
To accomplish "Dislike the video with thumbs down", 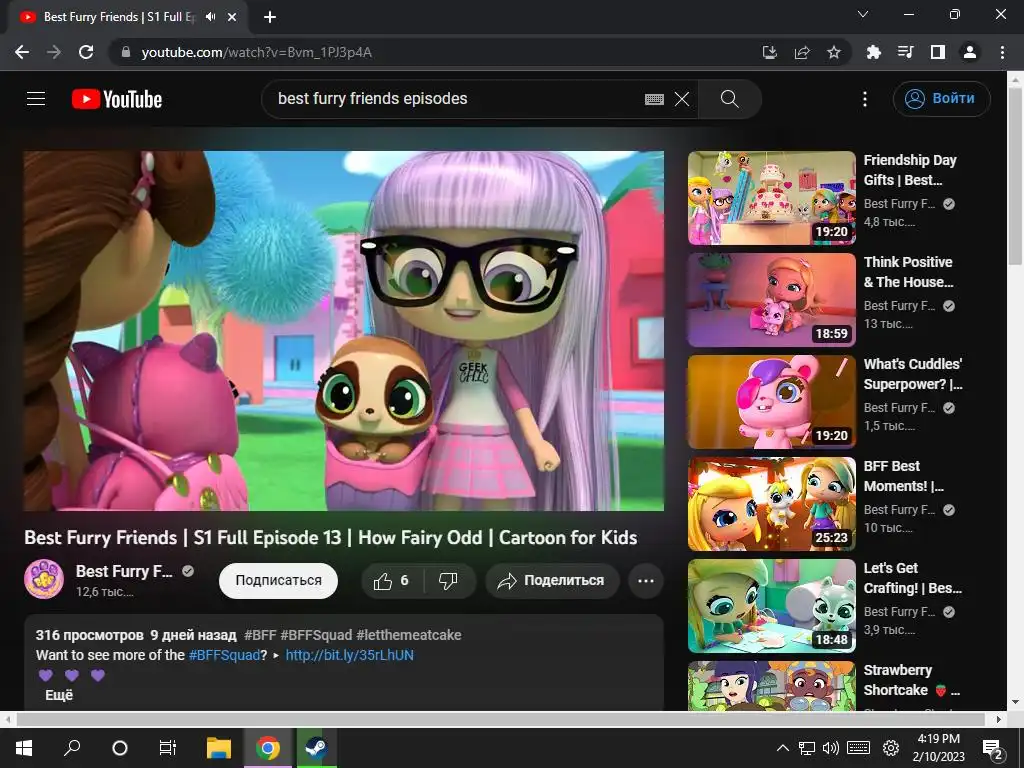I will (x=448, y=581).
